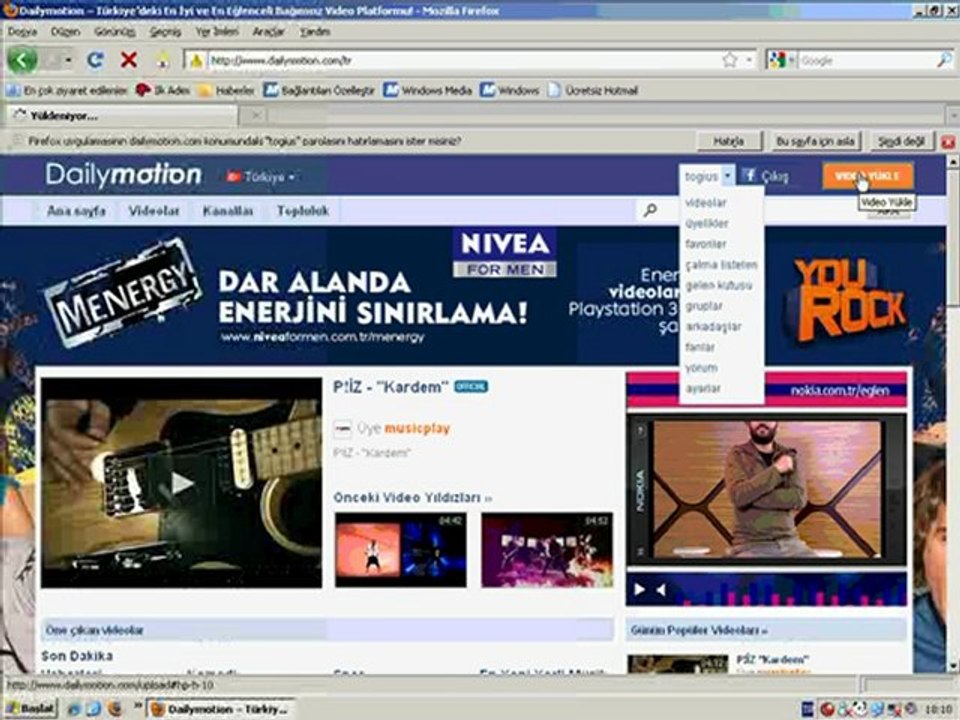The width and height of the screenshot is (960, 720).
Task: Go to Ana sayfa in site navigation
Action: pyautogui.click(x=76, y=211)
